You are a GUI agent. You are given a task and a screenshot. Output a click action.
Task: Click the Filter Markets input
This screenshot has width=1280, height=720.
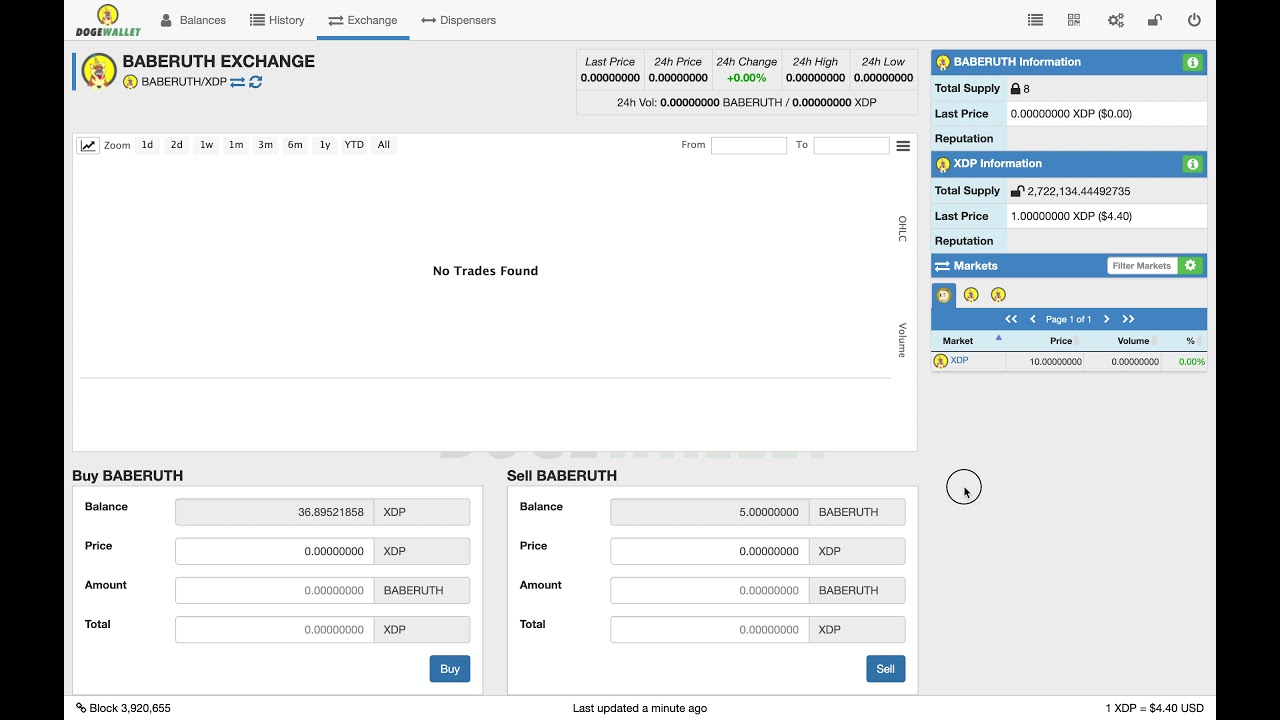(1142, 266)
